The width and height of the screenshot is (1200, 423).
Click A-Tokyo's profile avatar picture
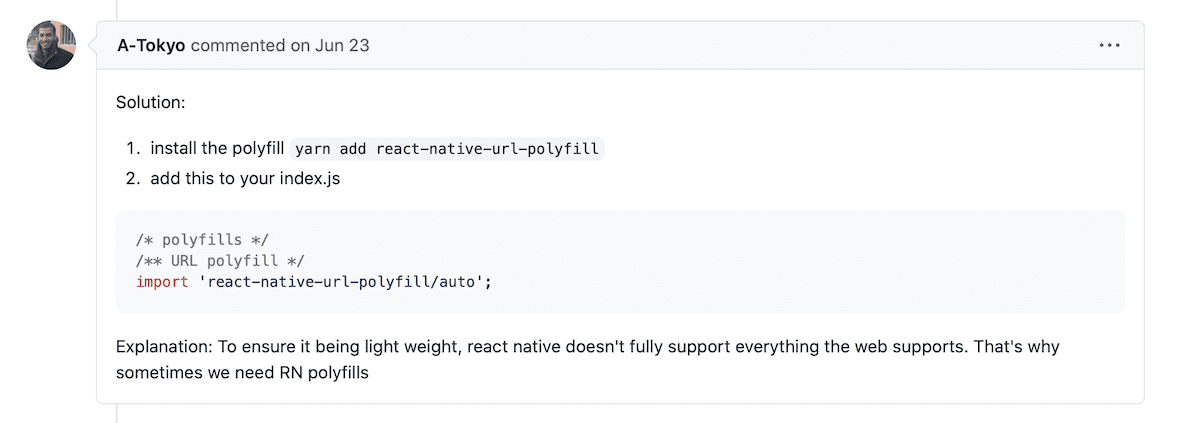click(x=51, y=45)
